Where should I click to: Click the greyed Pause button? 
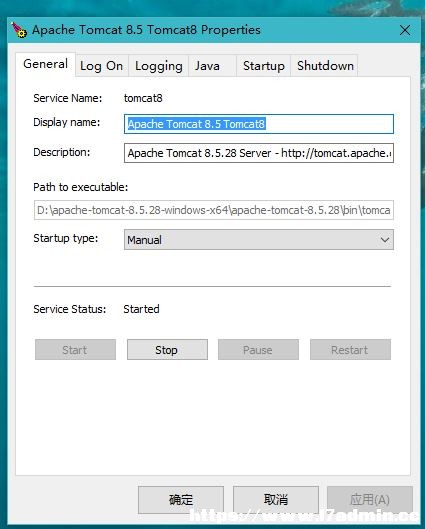258,350
